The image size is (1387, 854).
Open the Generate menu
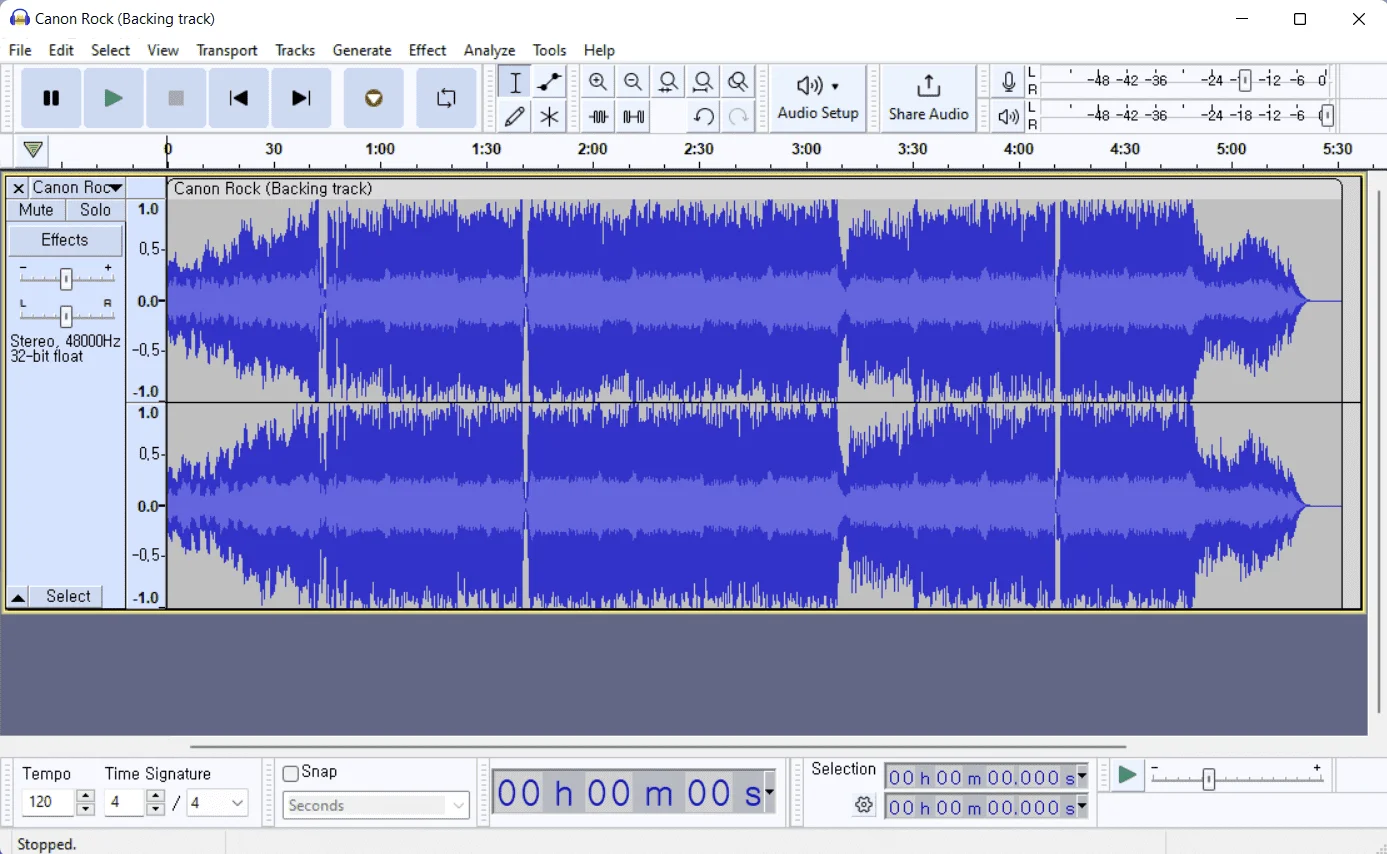coord(362,50)
